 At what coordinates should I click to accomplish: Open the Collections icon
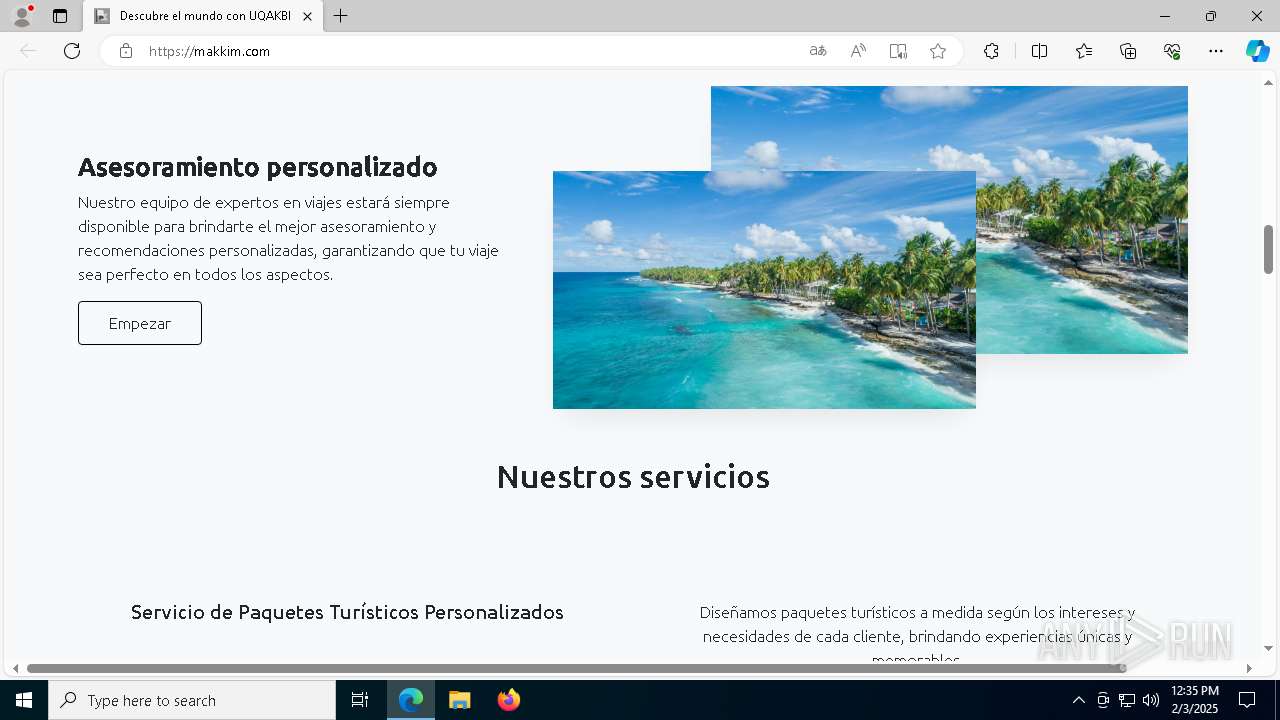[1128, 51]
